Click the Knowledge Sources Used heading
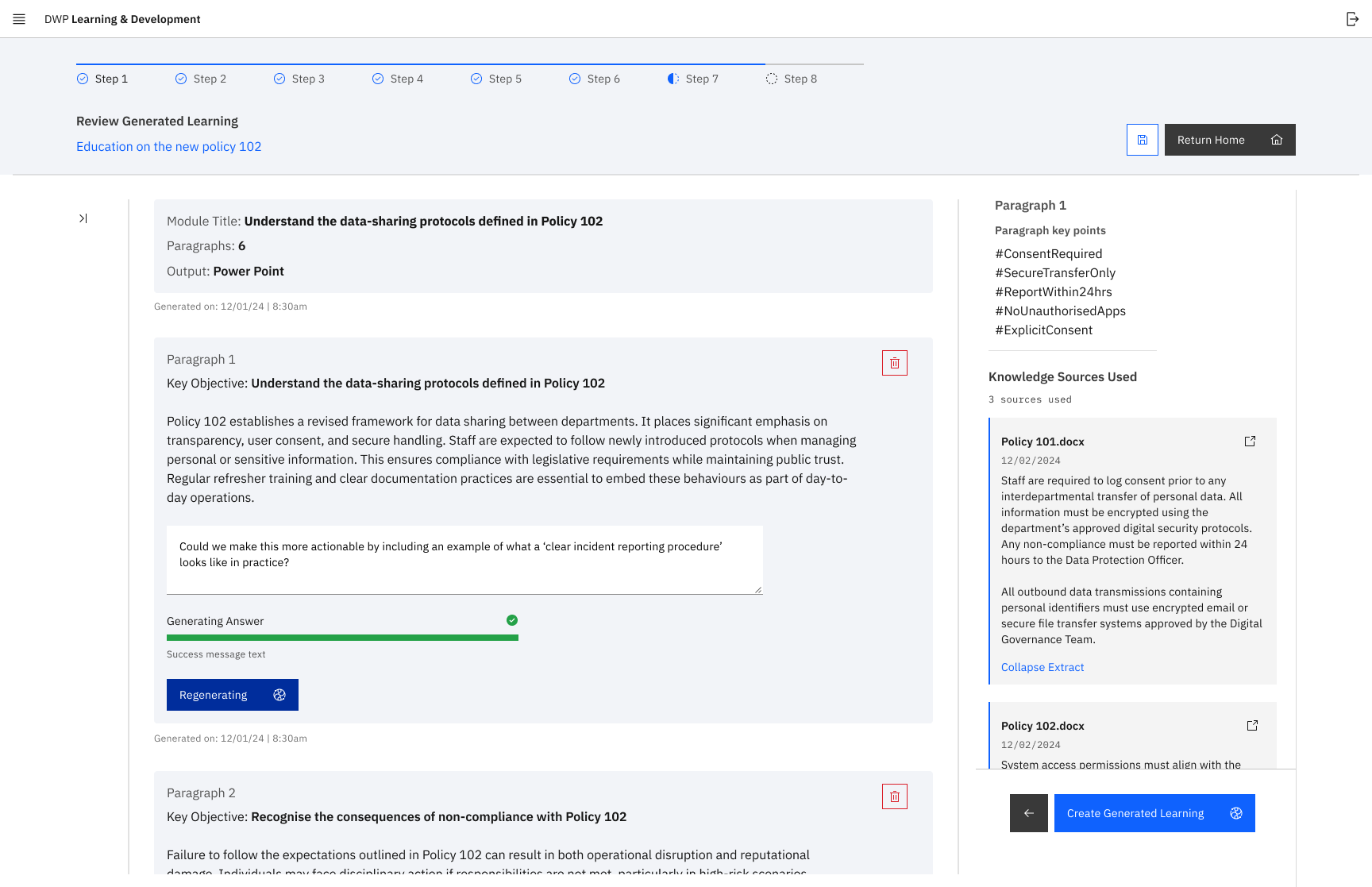 coord(1062,377)
